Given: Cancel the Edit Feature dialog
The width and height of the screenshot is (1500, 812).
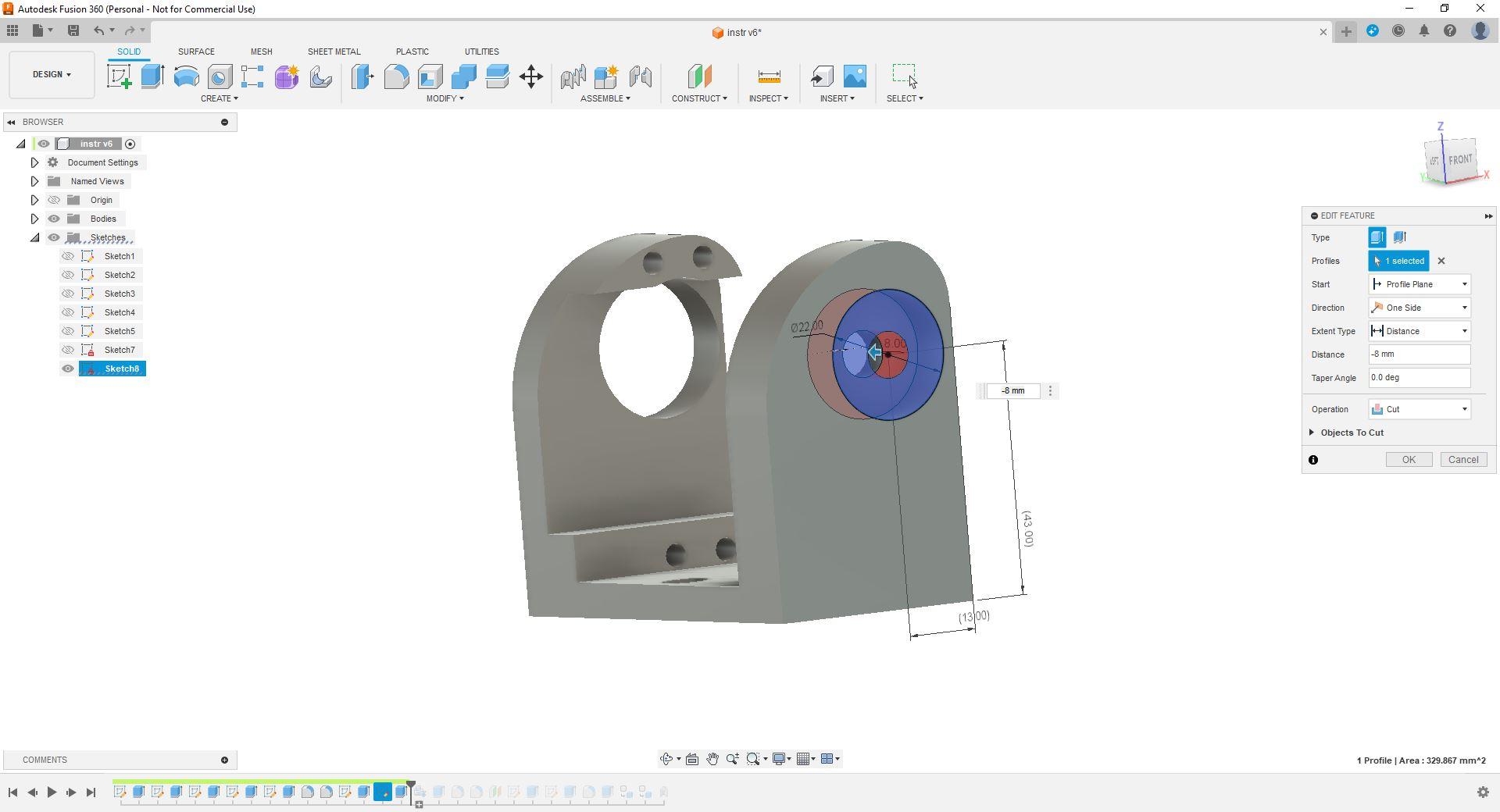Looking at the screenshot, I should 1463,460.
